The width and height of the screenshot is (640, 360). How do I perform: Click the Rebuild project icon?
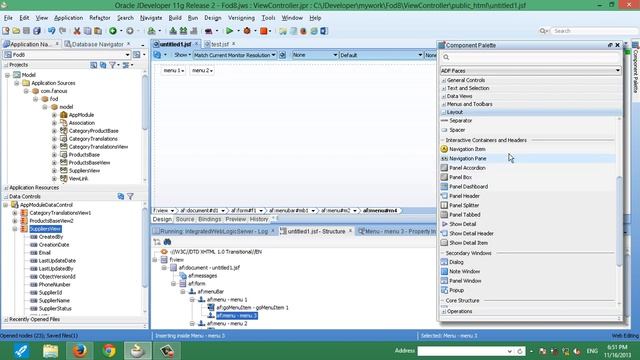[183, 31]
